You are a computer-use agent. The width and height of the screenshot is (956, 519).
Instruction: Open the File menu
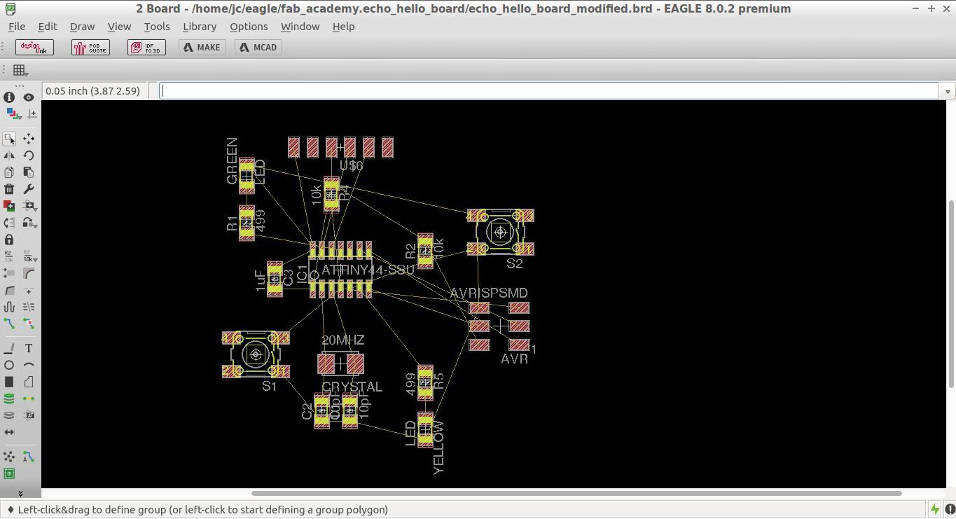[x=16, y=27]
